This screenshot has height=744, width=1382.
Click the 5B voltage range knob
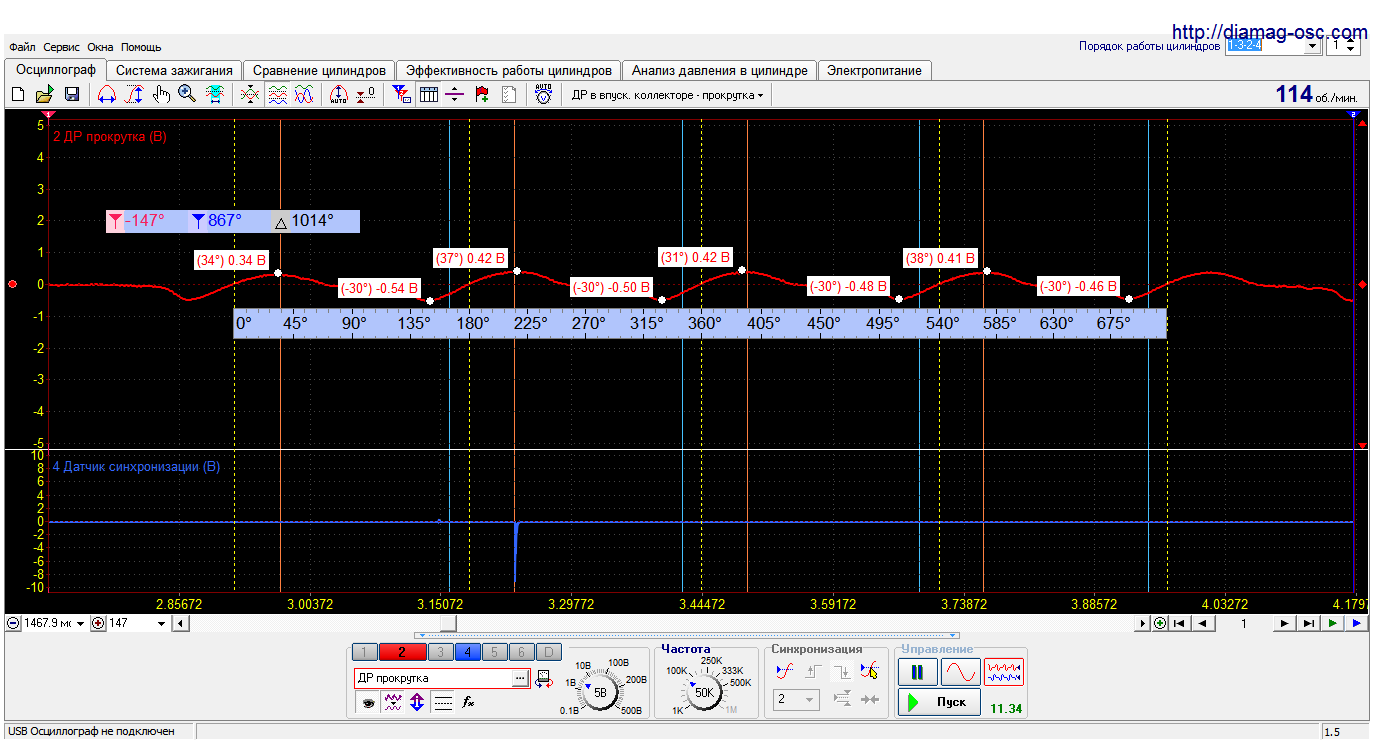(x=600, y=692)
